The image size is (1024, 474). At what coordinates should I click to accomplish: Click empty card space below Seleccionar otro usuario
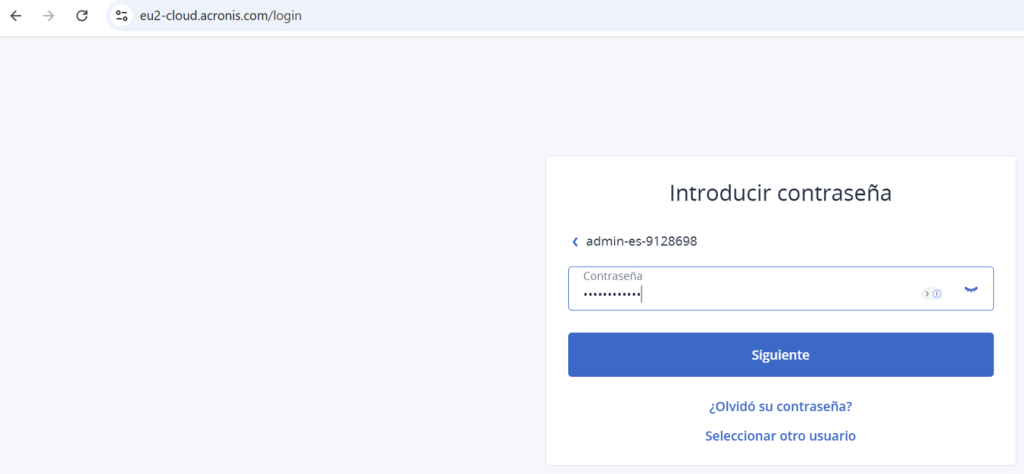pyautogui.click(x=780, y=455)
